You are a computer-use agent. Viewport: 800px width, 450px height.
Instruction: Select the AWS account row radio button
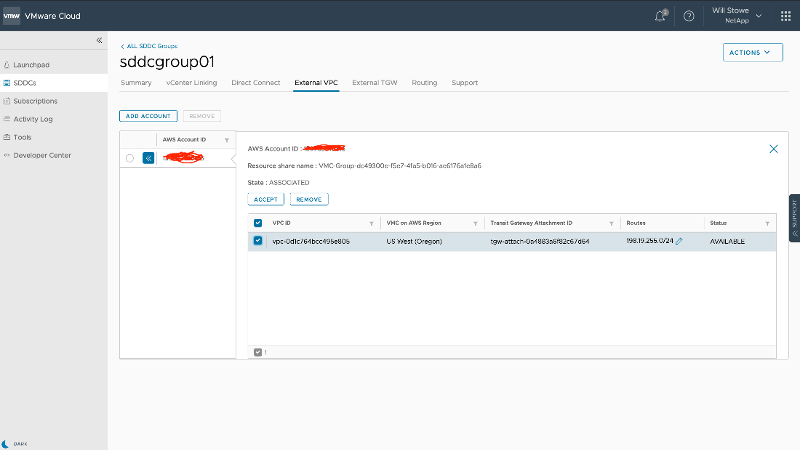point(130,158)
